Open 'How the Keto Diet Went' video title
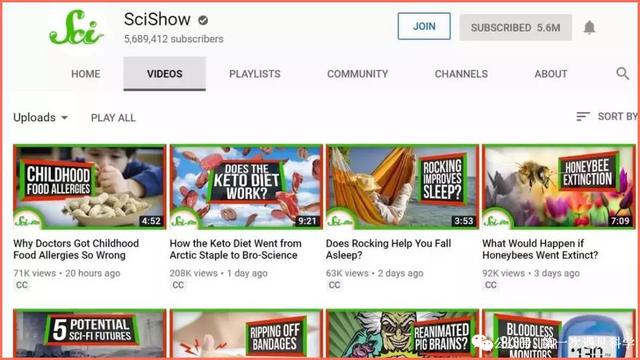Image resolution: width=640 pixels, height=360 pixels. click(236, 249)
